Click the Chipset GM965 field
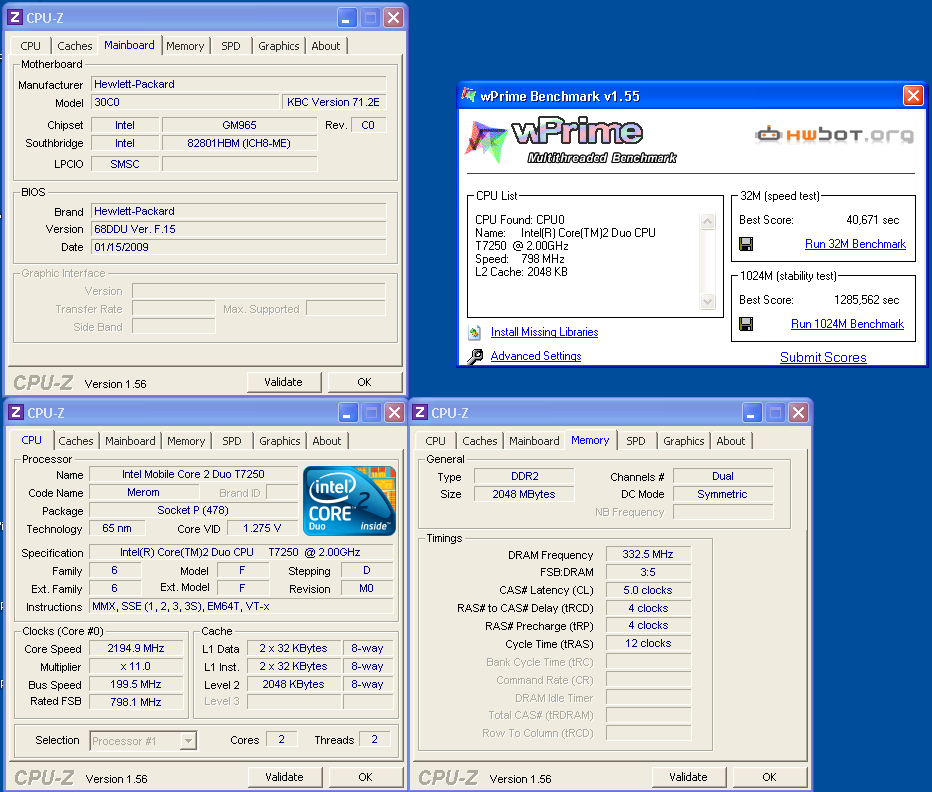 pyautogui.click(x=240, y=125)
